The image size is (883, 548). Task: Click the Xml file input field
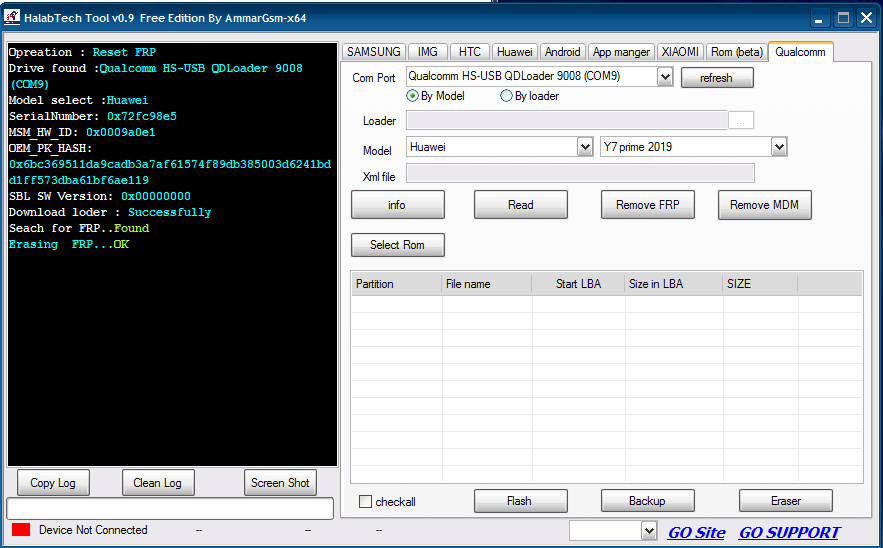click(x=580, y=173)
